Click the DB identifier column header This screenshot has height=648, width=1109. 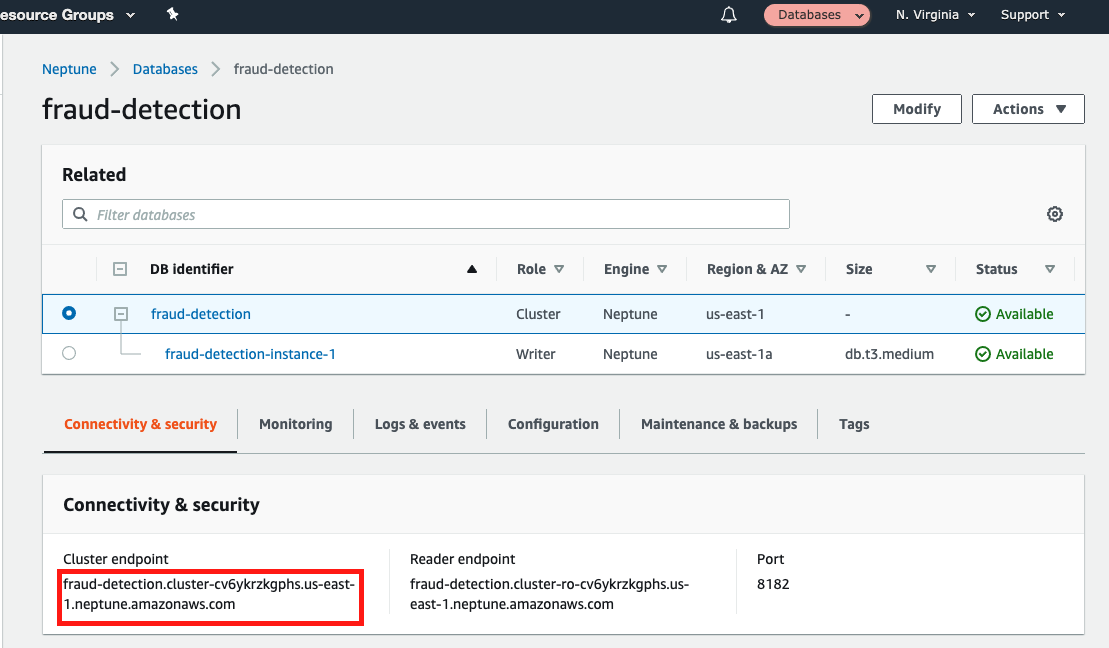pyautogui.click(x=192, y=269)
